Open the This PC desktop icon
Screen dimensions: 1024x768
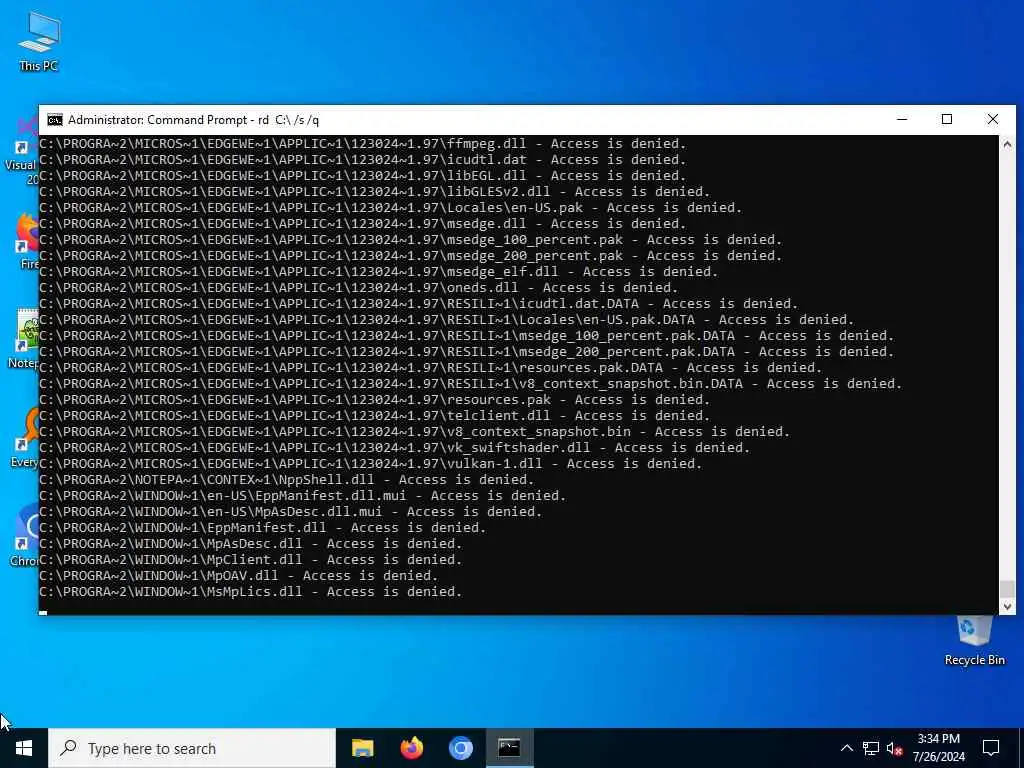[39, 41]
